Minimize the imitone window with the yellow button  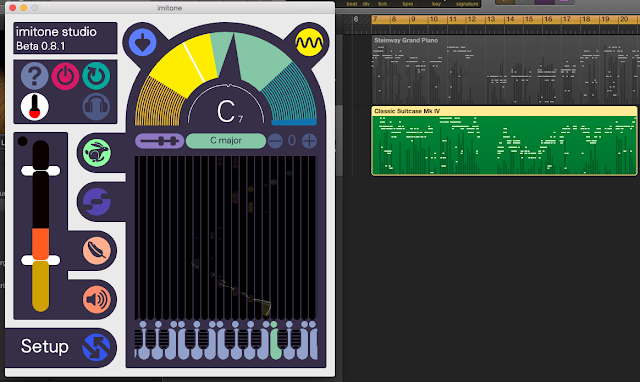pos(24,8)
